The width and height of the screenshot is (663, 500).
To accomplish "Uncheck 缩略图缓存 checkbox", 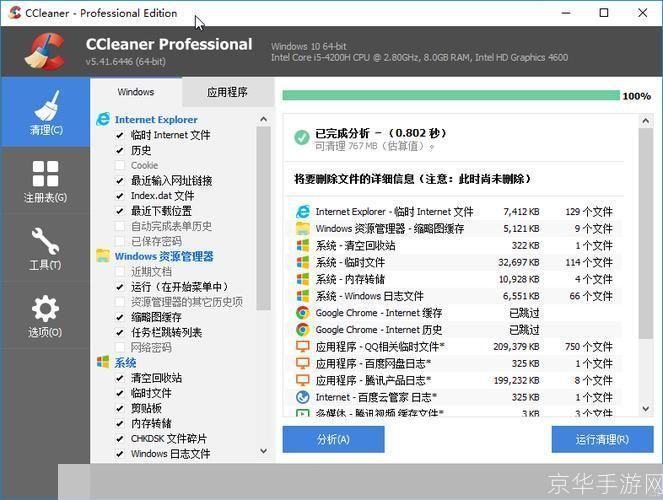I will point(120,317).
